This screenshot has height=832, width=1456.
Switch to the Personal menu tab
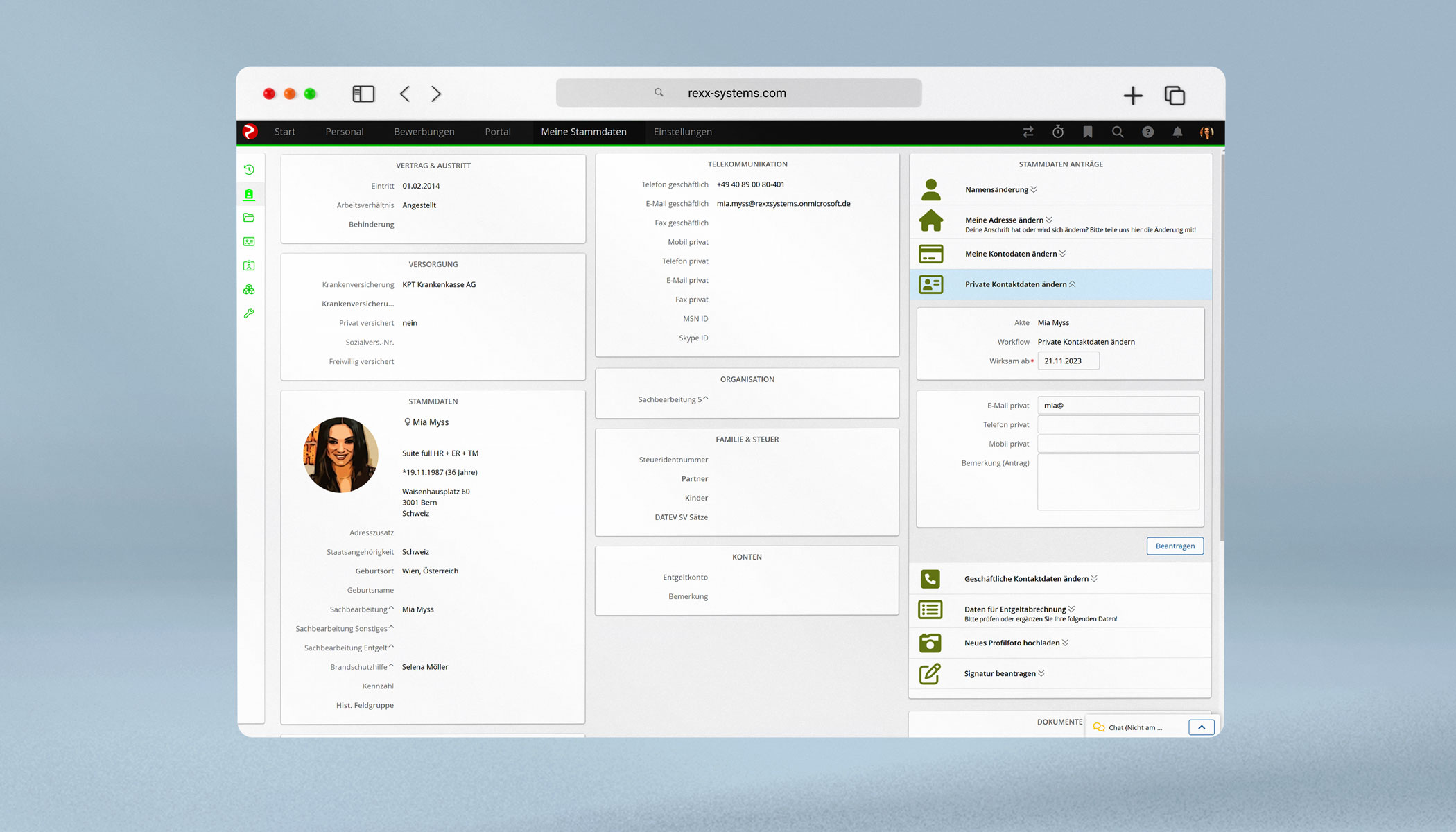[345, 132]
